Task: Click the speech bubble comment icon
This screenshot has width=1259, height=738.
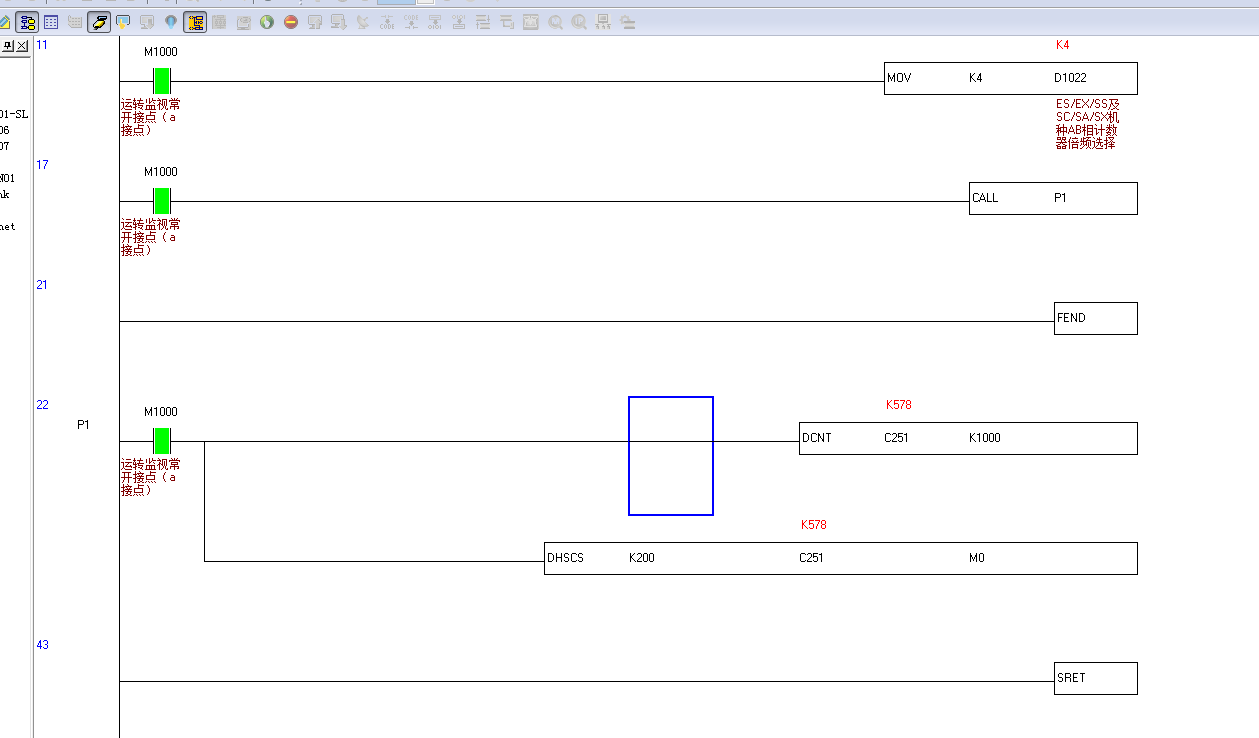Action: [x=123, y=21]
